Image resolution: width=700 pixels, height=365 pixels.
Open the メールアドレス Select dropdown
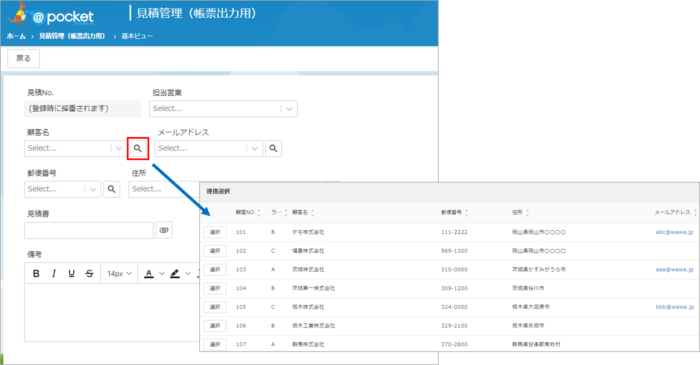(208, 149)
